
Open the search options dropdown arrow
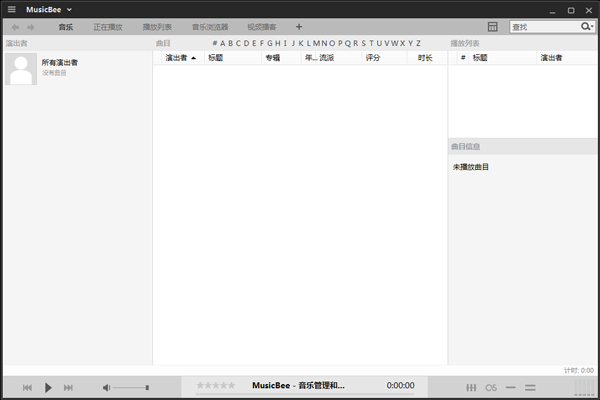tap(588, 27)
